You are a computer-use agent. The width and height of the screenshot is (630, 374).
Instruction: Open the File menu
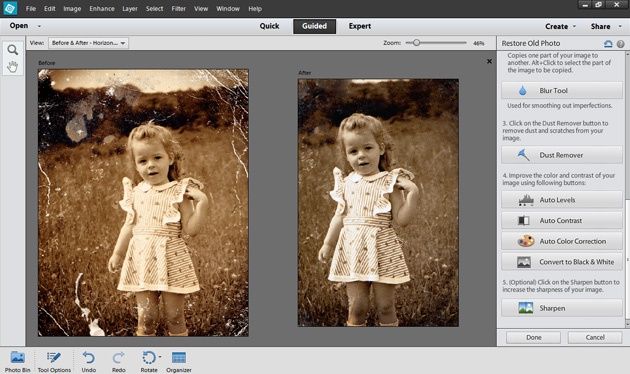31,8
